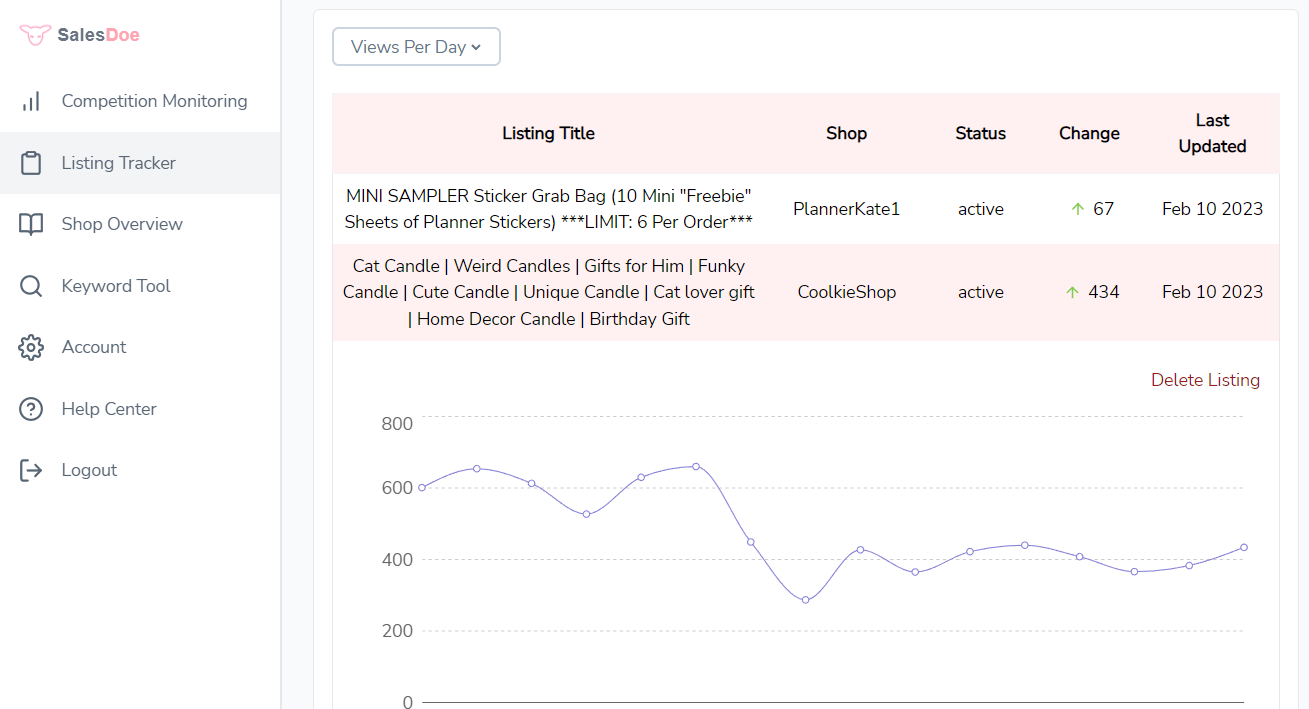The image size is (1309, 709).
Task: Click the Competition Monitoring bar chart icon
Action: tap(31, 101)
